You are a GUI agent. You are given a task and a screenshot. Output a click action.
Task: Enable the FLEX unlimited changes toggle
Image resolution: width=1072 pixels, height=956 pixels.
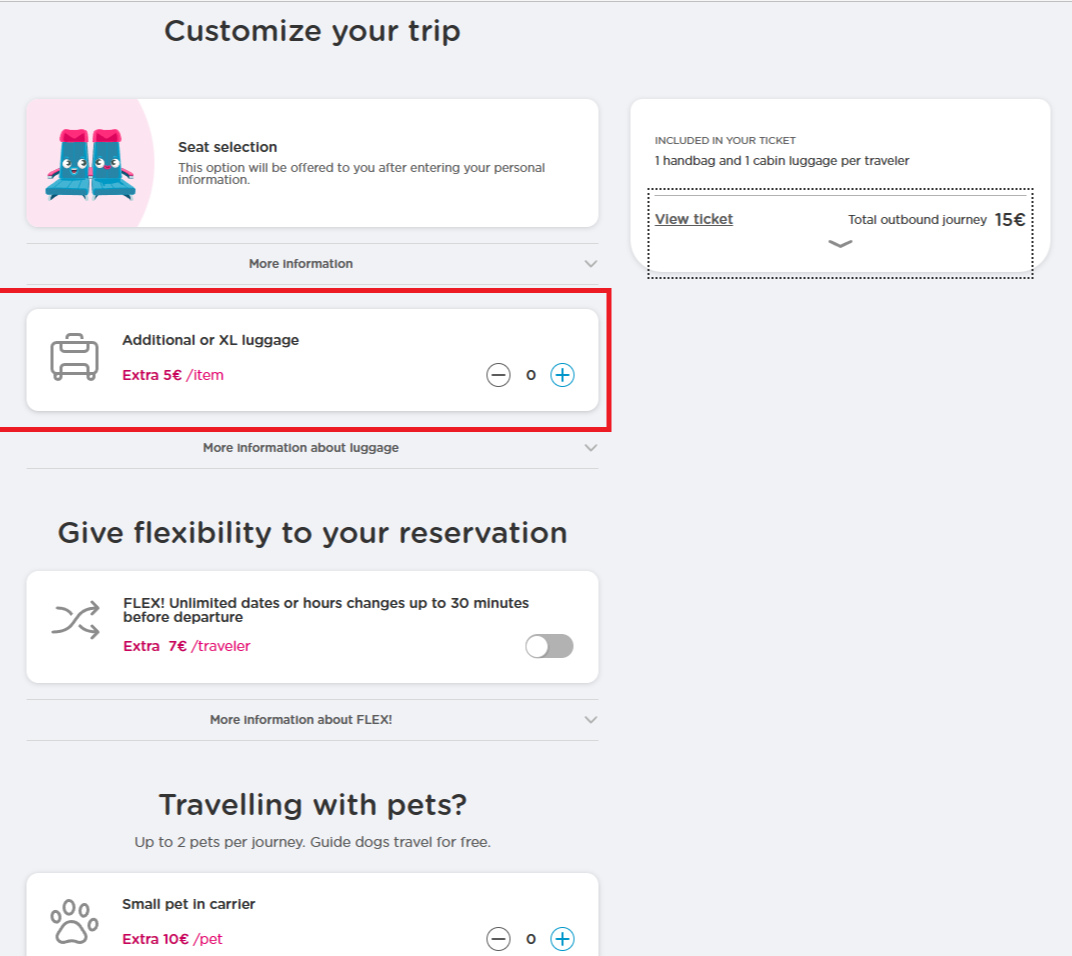[x=549, y=646]
